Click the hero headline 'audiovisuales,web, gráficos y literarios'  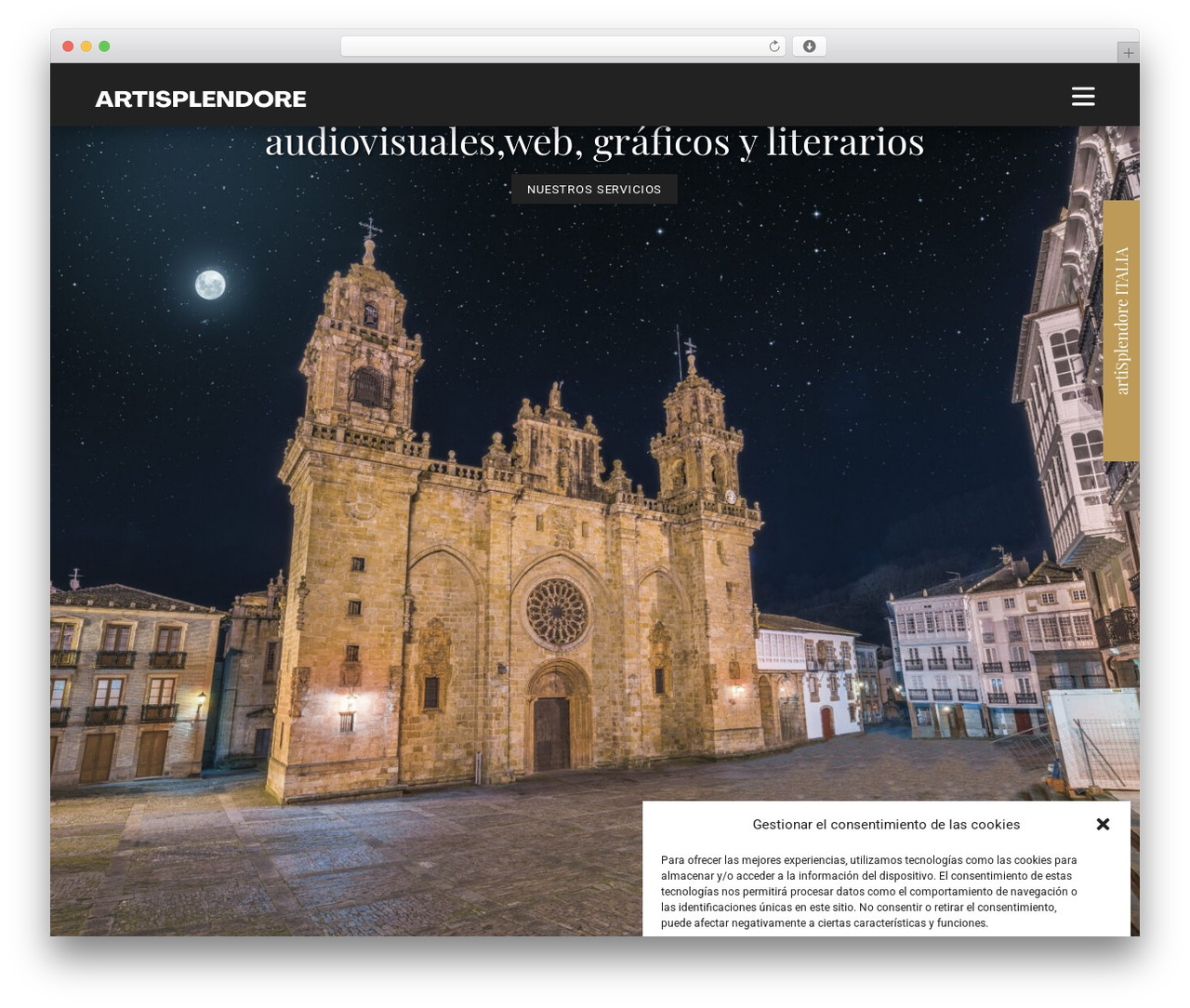pos(594,142)
